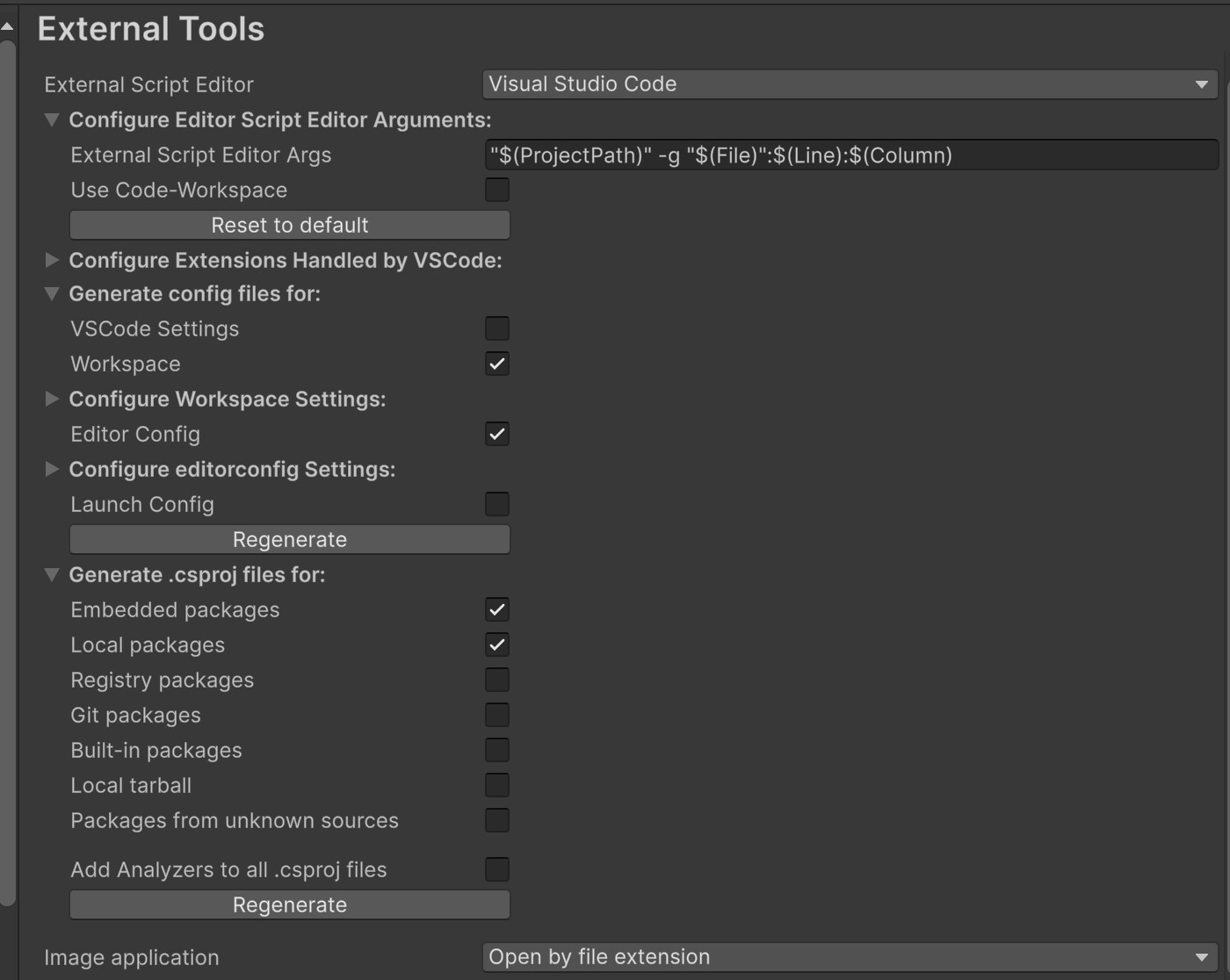This screenshot has width=1230, height=980.
Task: Click the lower Regenerate button
Action: click(289, 904)
